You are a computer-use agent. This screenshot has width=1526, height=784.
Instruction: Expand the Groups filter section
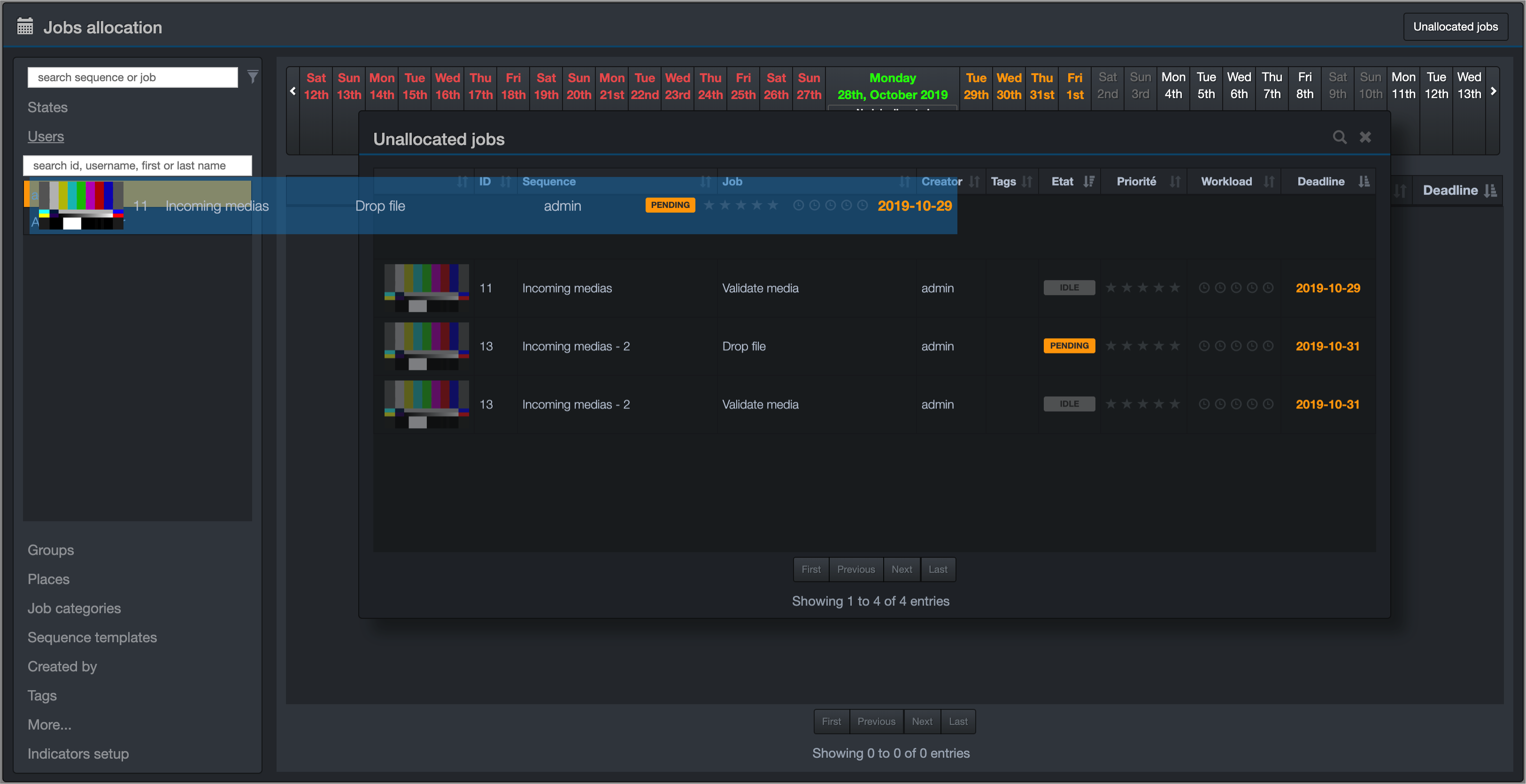50,550
